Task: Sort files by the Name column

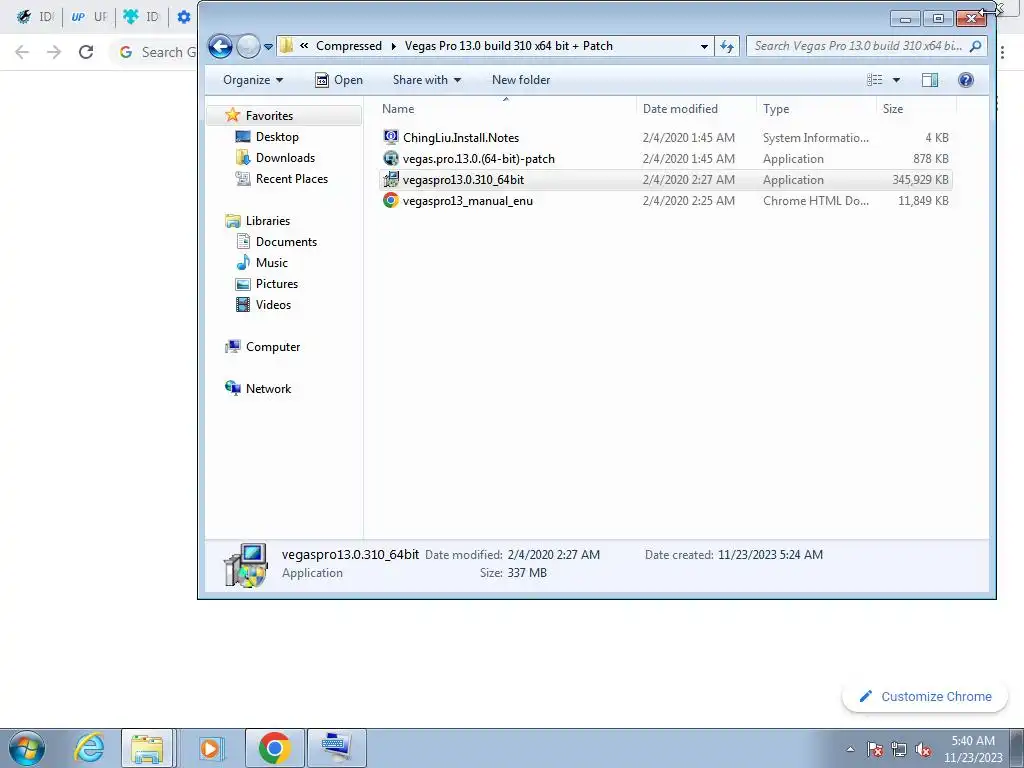Action: (506, 108)
